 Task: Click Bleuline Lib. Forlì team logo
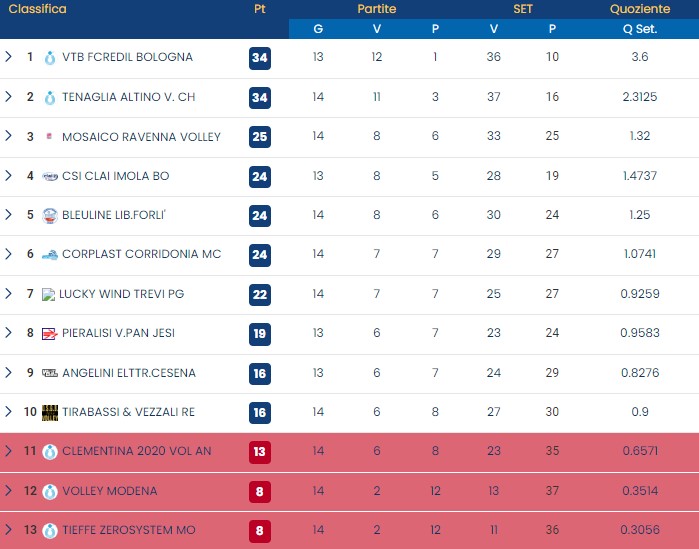pyautogui.click(x=49, y=215)
